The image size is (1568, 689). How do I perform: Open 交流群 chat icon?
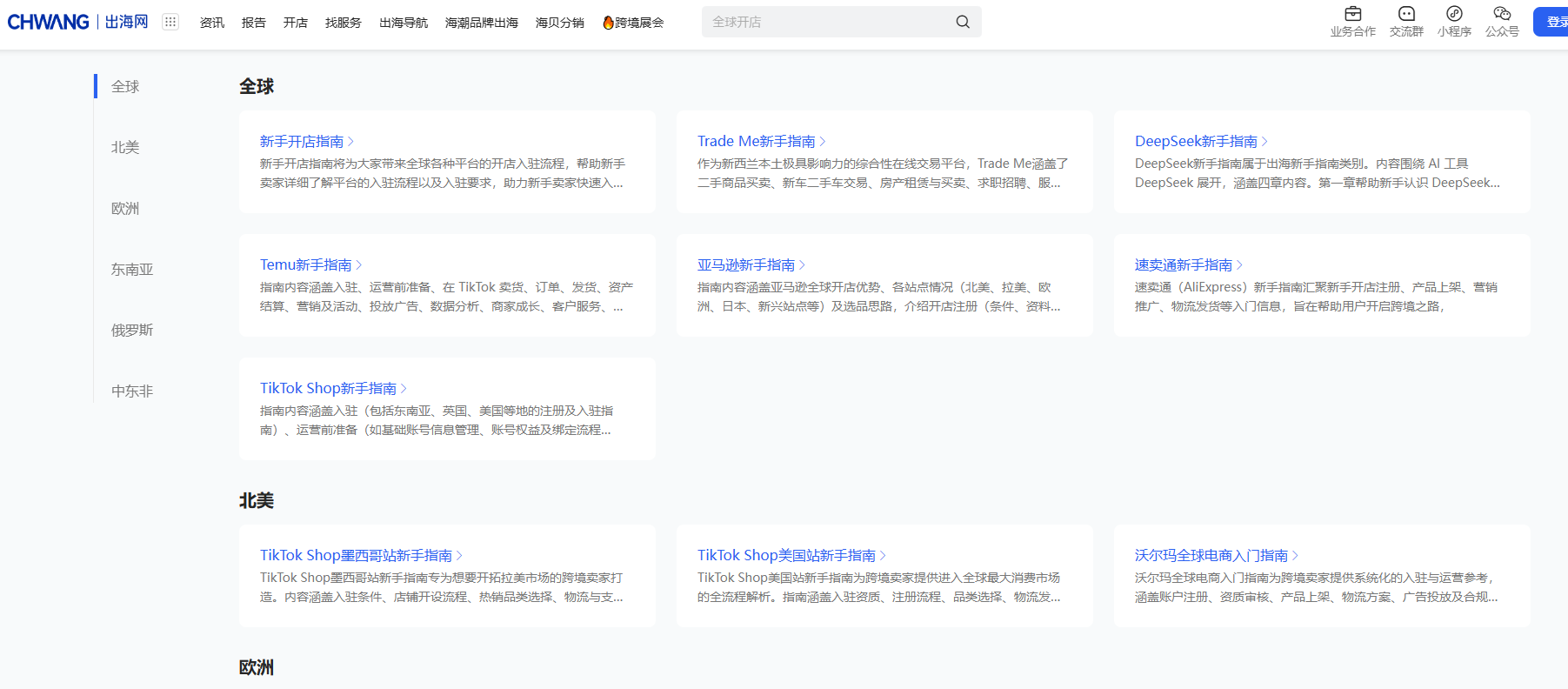pos(1405,14)
